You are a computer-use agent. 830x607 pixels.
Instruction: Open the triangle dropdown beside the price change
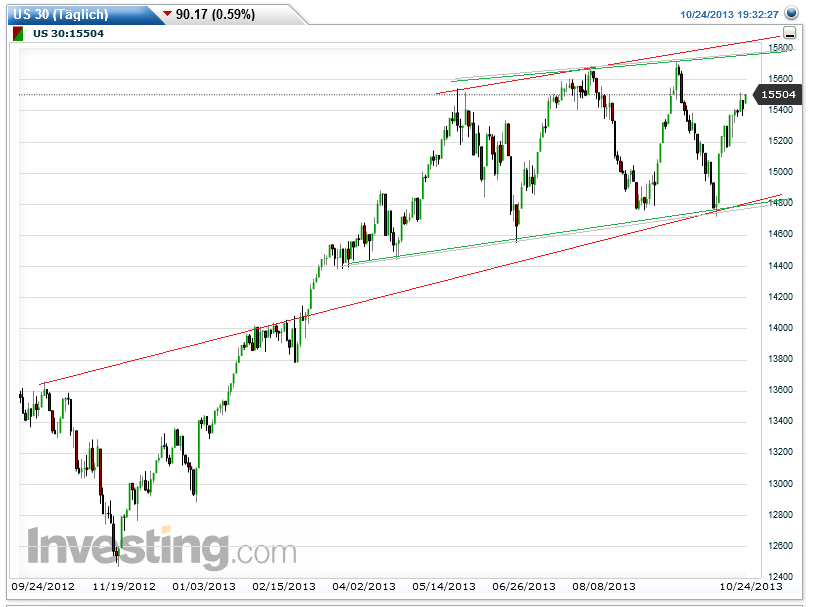[x=168, y=14]
